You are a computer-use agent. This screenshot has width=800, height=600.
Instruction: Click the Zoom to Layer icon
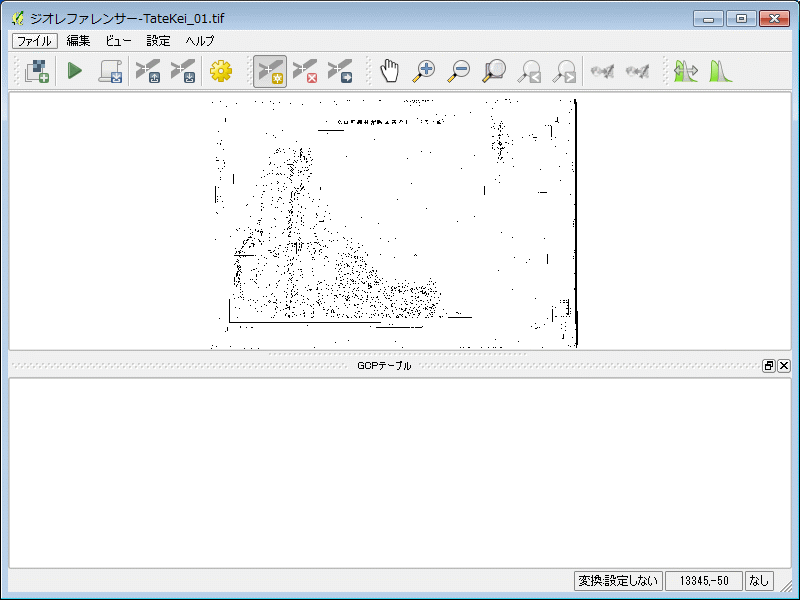(494, 71)
